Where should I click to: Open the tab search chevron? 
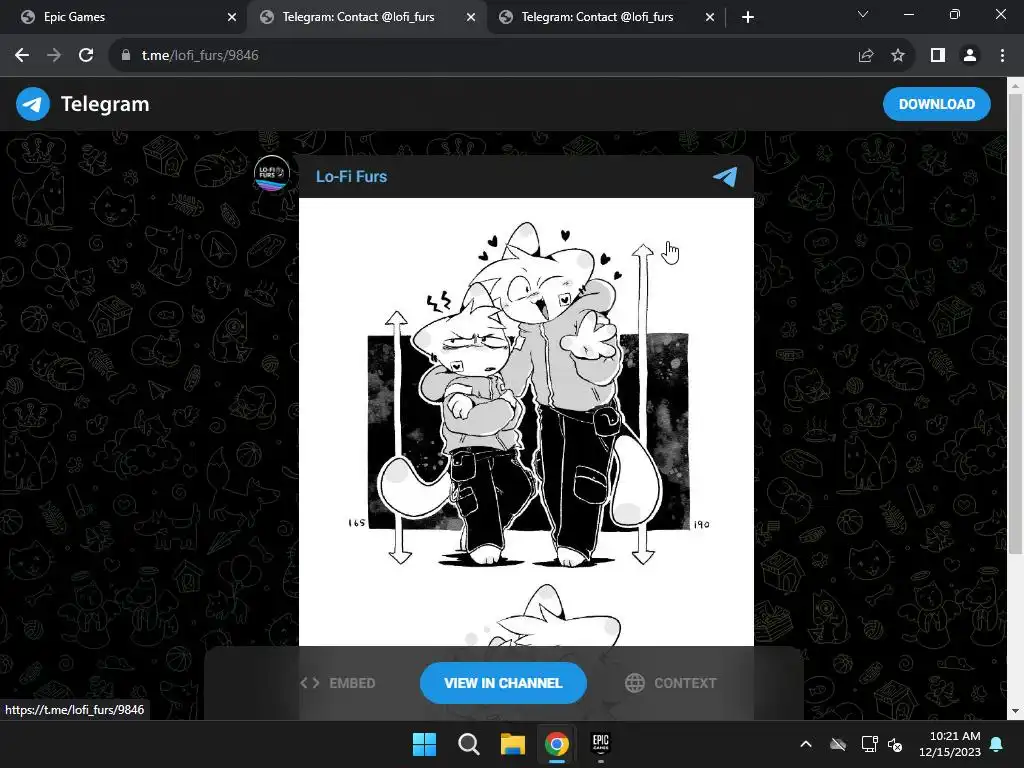click(863, 14)
